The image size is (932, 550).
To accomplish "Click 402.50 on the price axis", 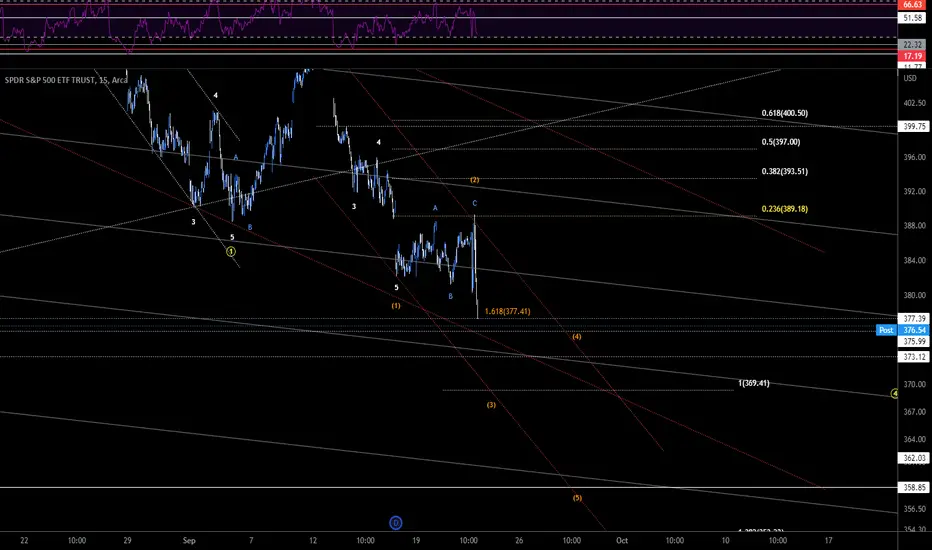I will (x=914, y=103).
